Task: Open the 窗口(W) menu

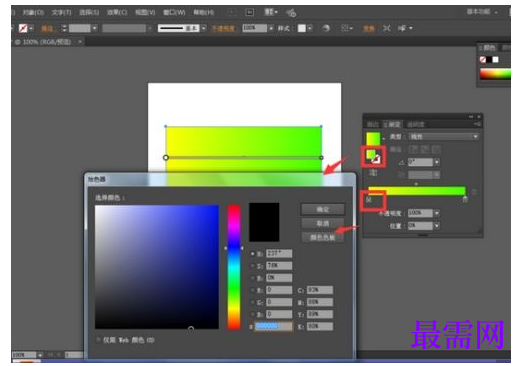Action: point(174,13)
